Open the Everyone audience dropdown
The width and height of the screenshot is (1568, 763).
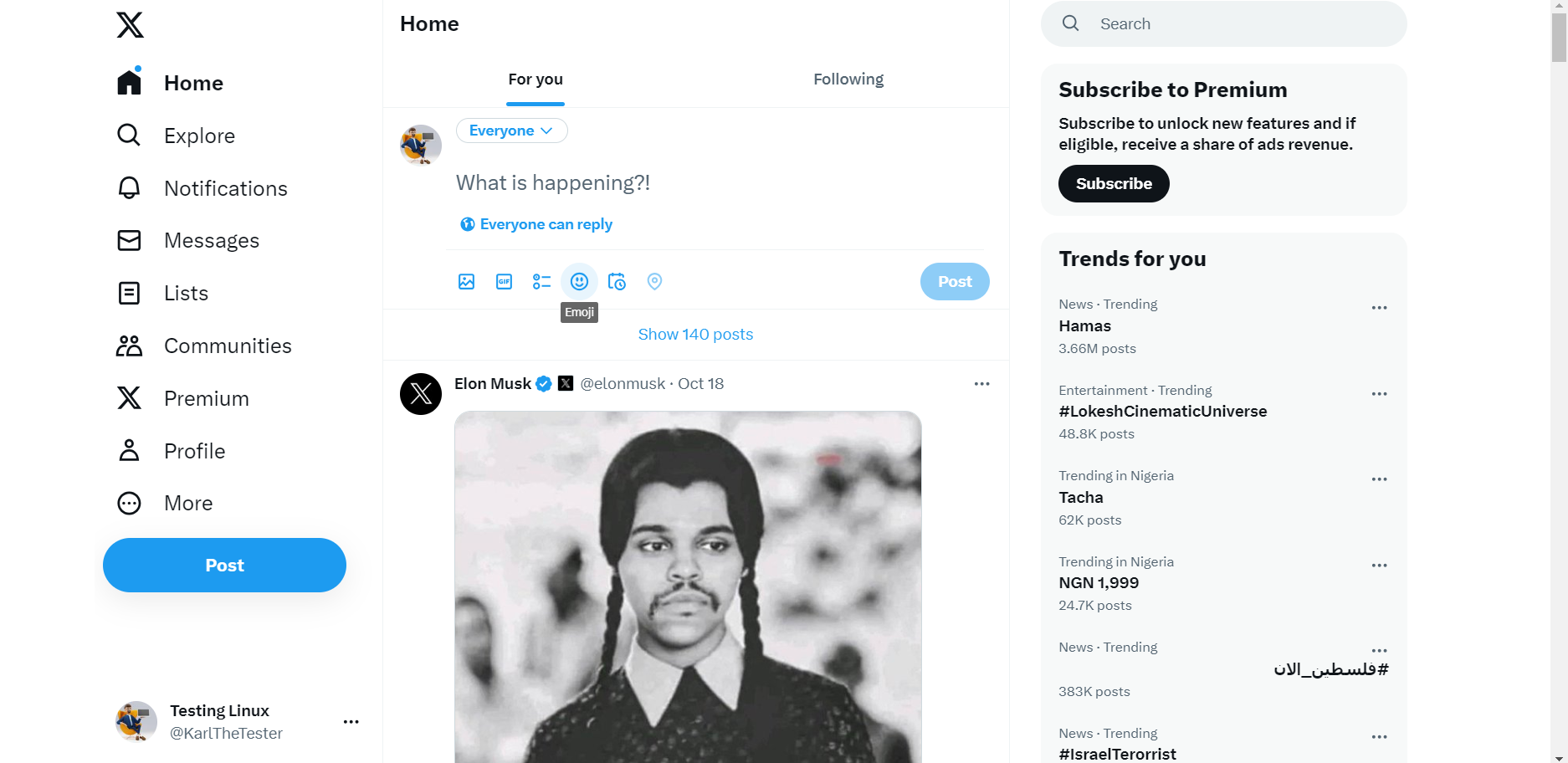pyautogui.click(x=511, y=131)
